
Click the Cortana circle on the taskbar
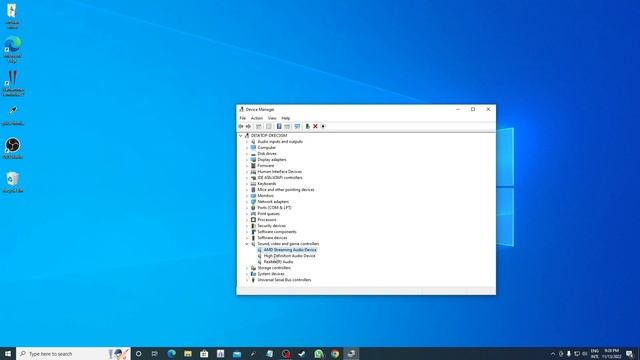(138, 354)
